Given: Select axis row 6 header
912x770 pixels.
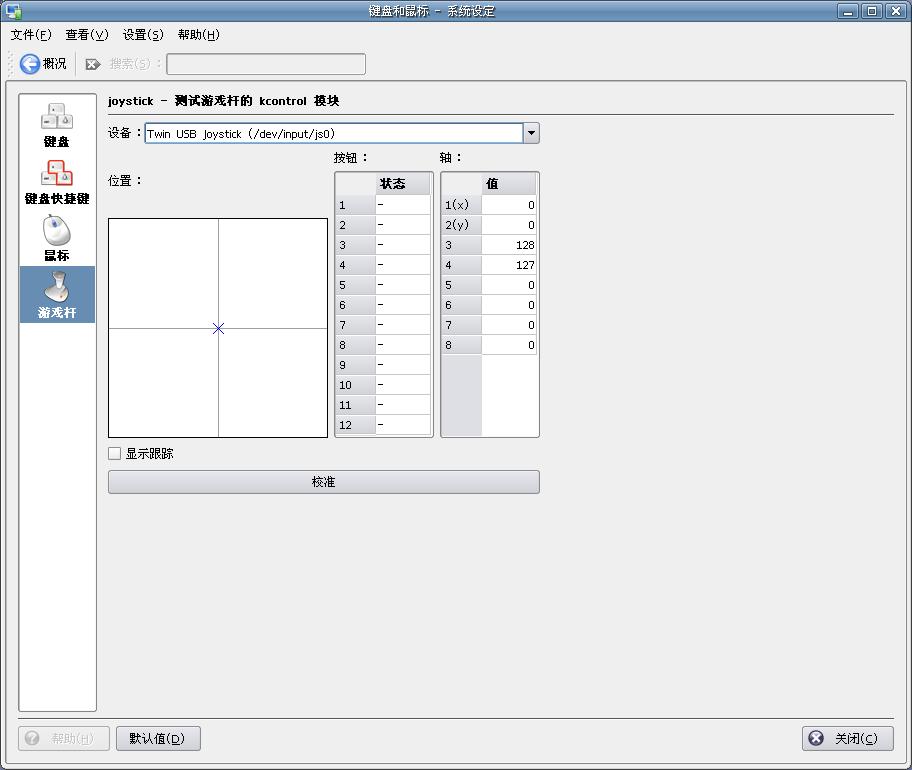Looking at the screenshot, I should coord(462,305).
